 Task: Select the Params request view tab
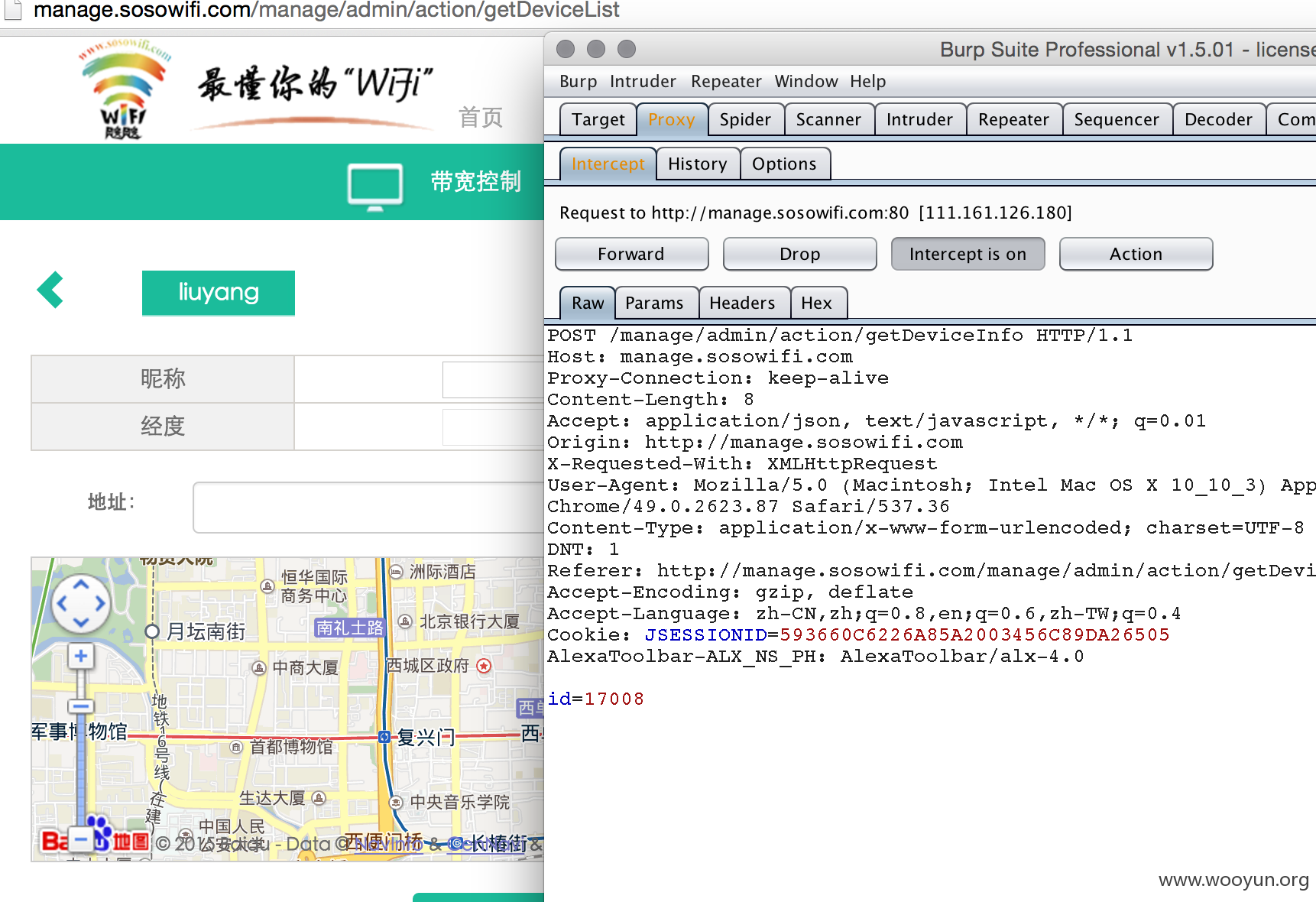(x=654, y=303)
